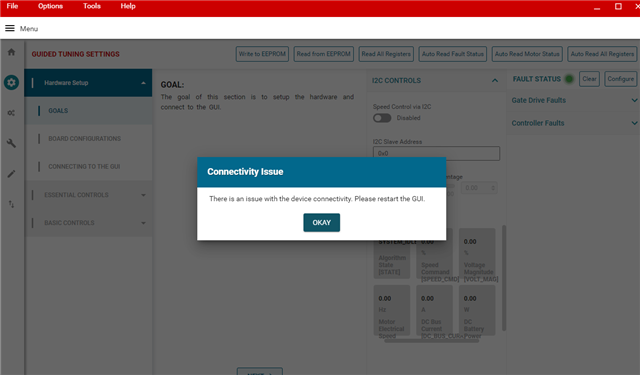Click the green Fault Status indicator

(x=569, y=79)
